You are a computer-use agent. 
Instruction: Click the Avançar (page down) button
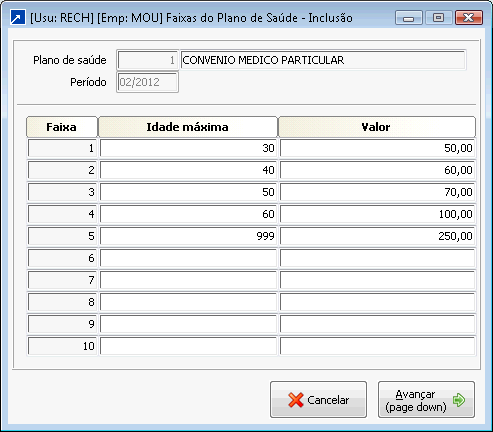(x=426, y=400)
